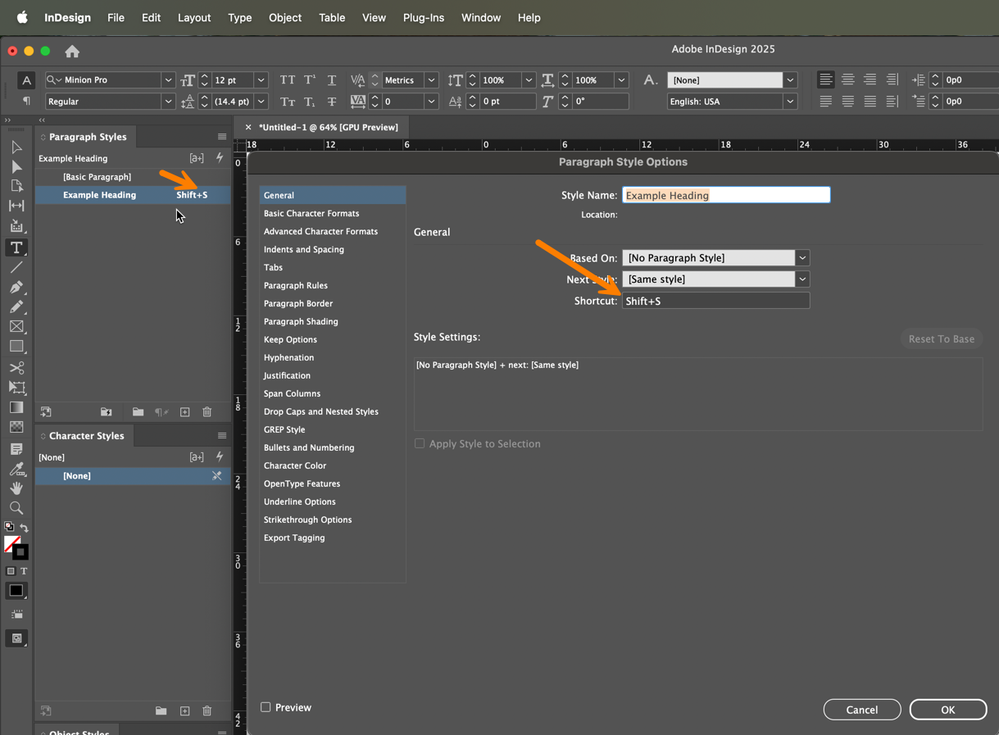Image resolution: width=999 pixels, height=735 pixels.
Task: Toggle Superscript formatting
Action: pos(310,80)
